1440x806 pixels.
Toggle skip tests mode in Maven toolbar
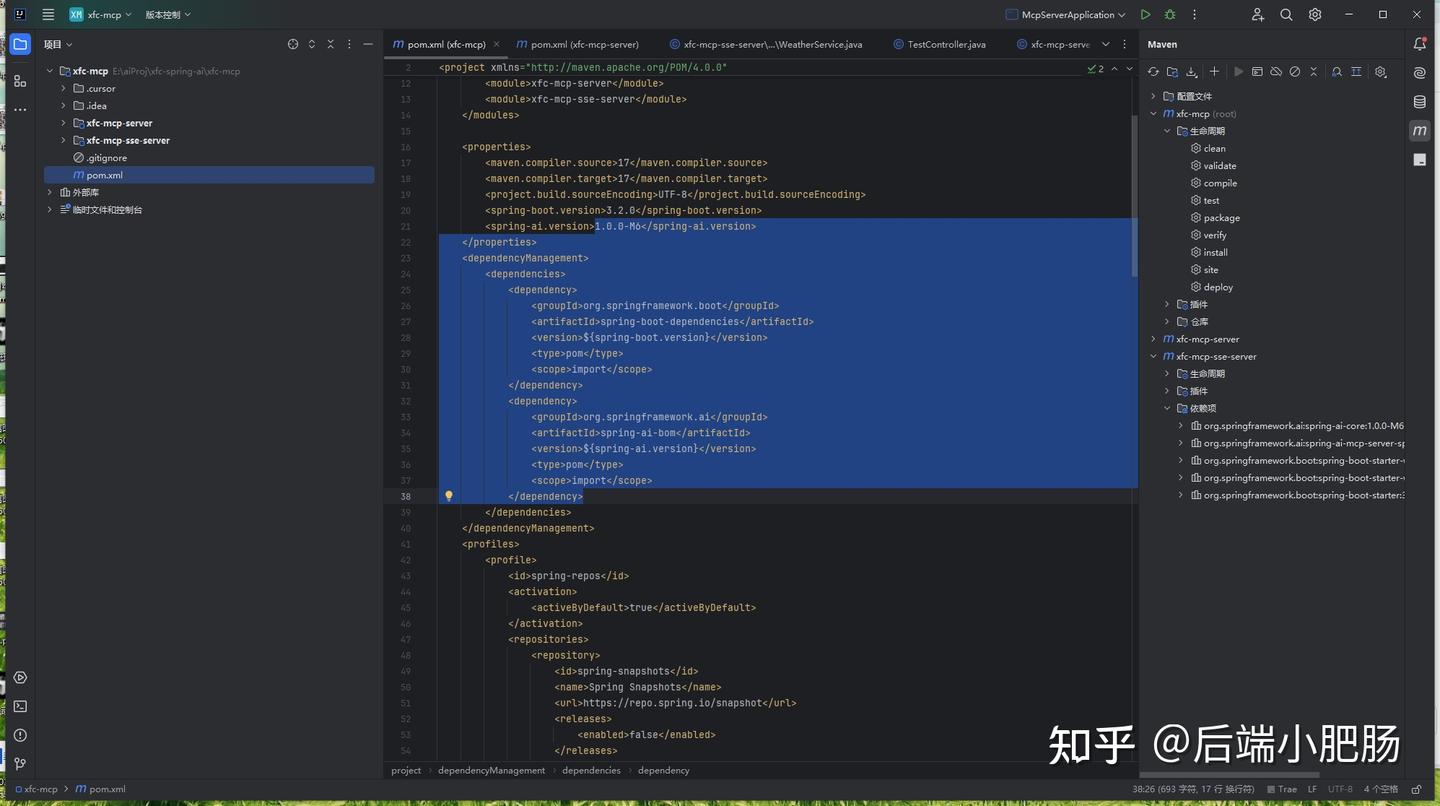coord(1295,71)
